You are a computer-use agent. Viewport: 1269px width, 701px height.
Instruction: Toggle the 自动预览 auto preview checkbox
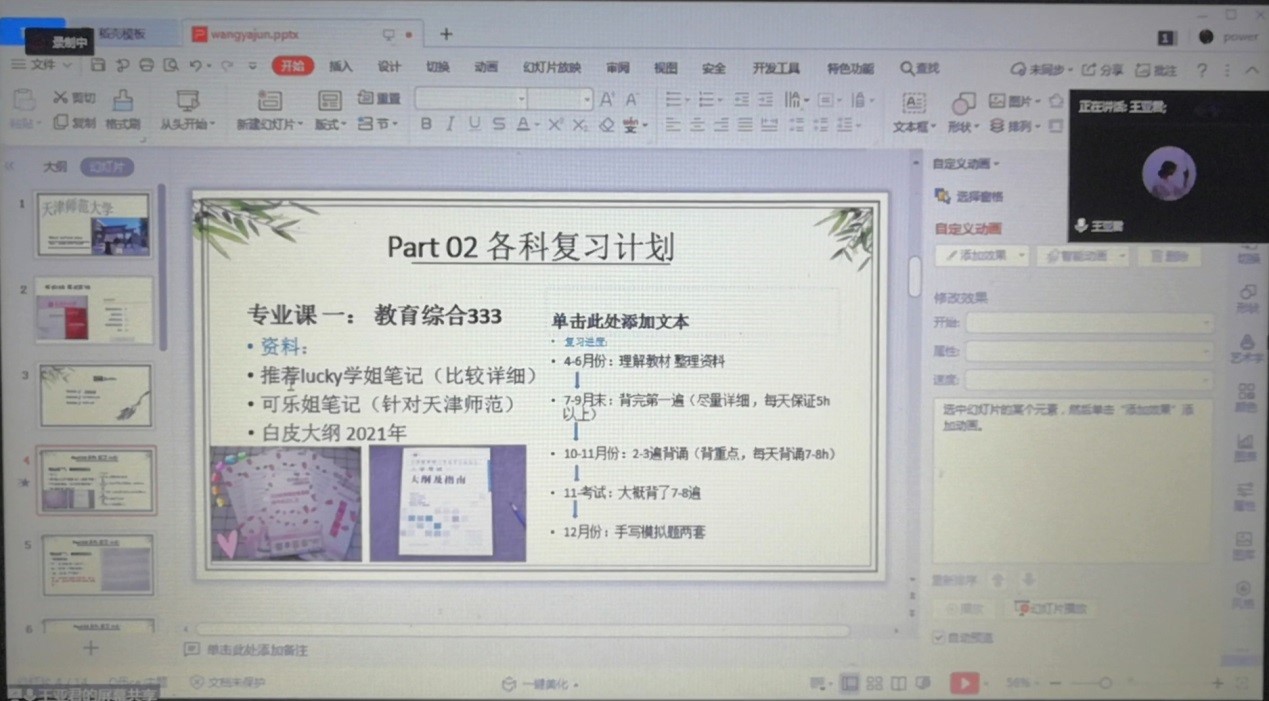coord(938,637)
